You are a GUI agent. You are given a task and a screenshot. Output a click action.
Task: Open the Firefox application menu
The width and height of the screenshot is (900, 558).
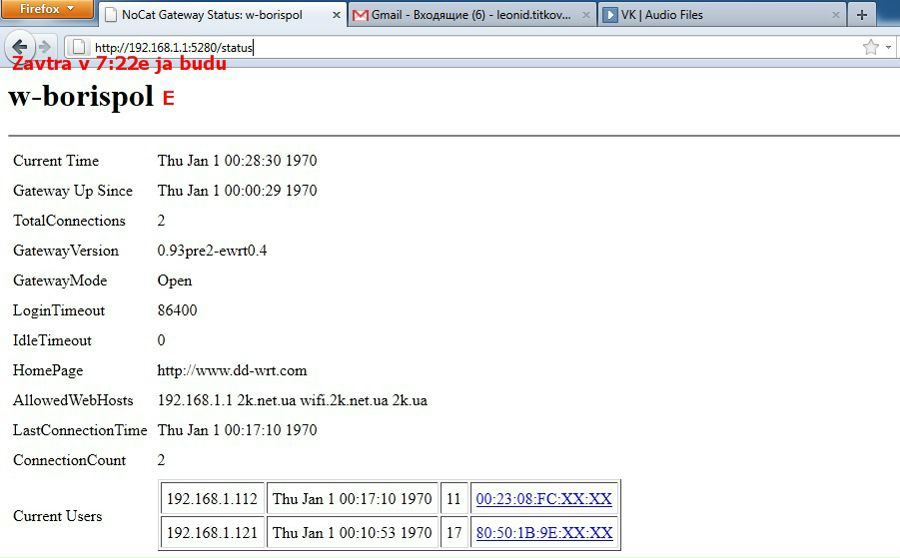[x=47, y=9]
